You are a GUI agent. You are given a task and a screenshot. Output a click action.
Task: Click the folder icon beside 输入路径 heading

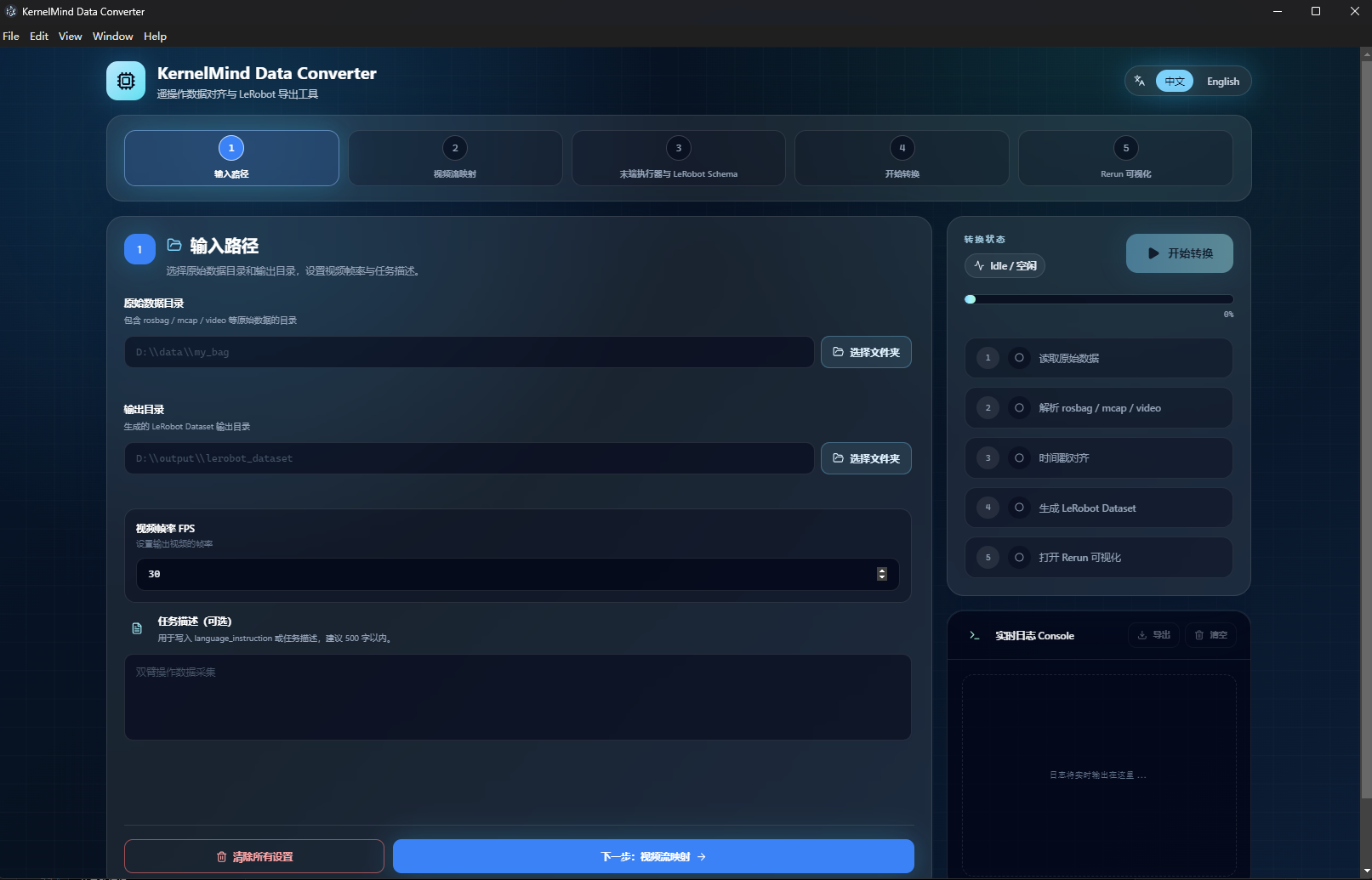174,245
